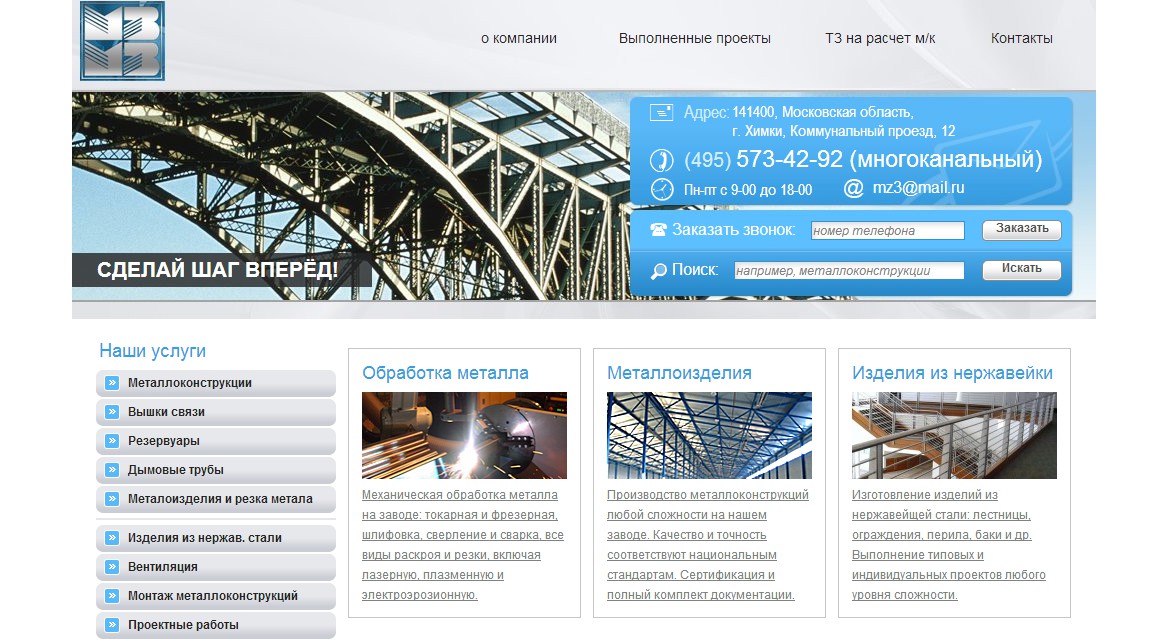This screenshot has width=1164, height=639.
Task: Select Монтаж металлоконструкций service
Action: 216,595
